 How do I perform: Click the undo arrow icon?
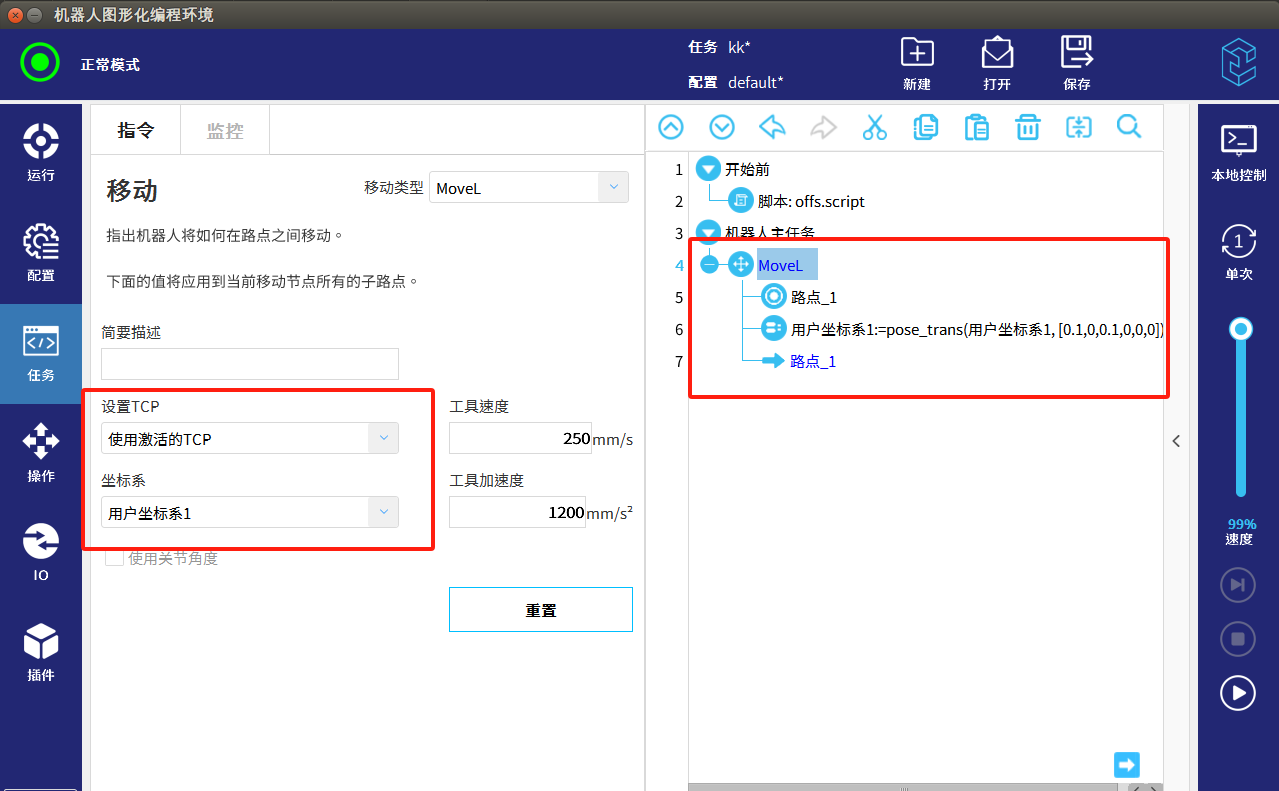click(x=772, y=127)
